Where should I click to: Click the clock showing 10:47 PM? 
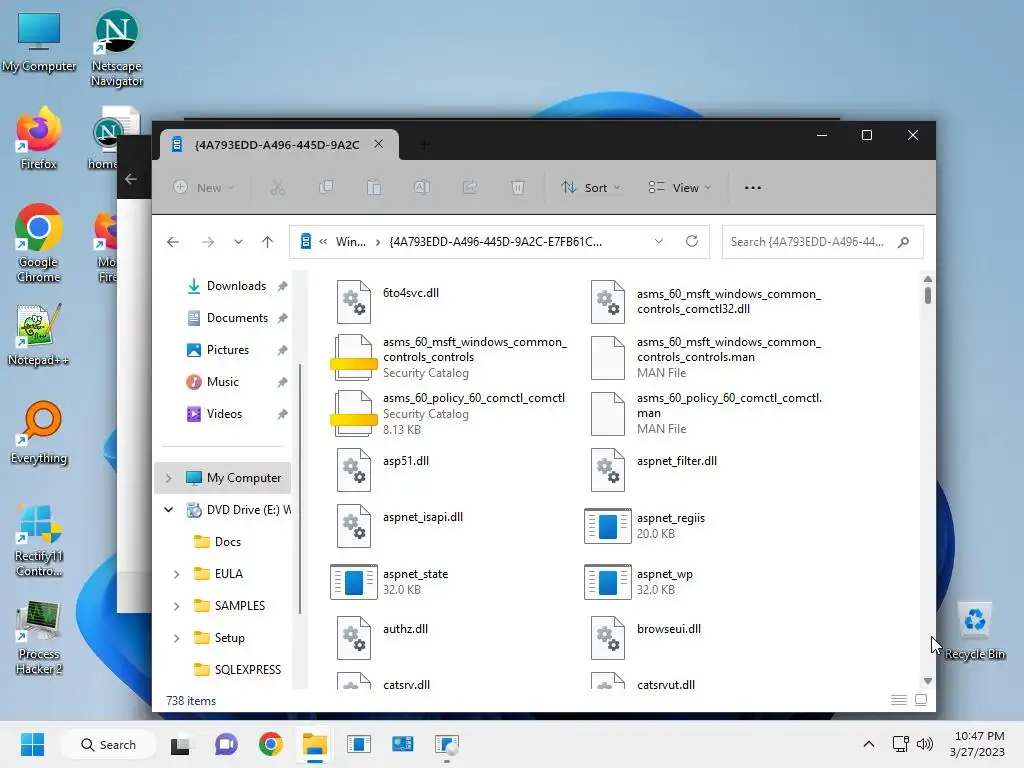pyautogui.click(x=979, y=736)
